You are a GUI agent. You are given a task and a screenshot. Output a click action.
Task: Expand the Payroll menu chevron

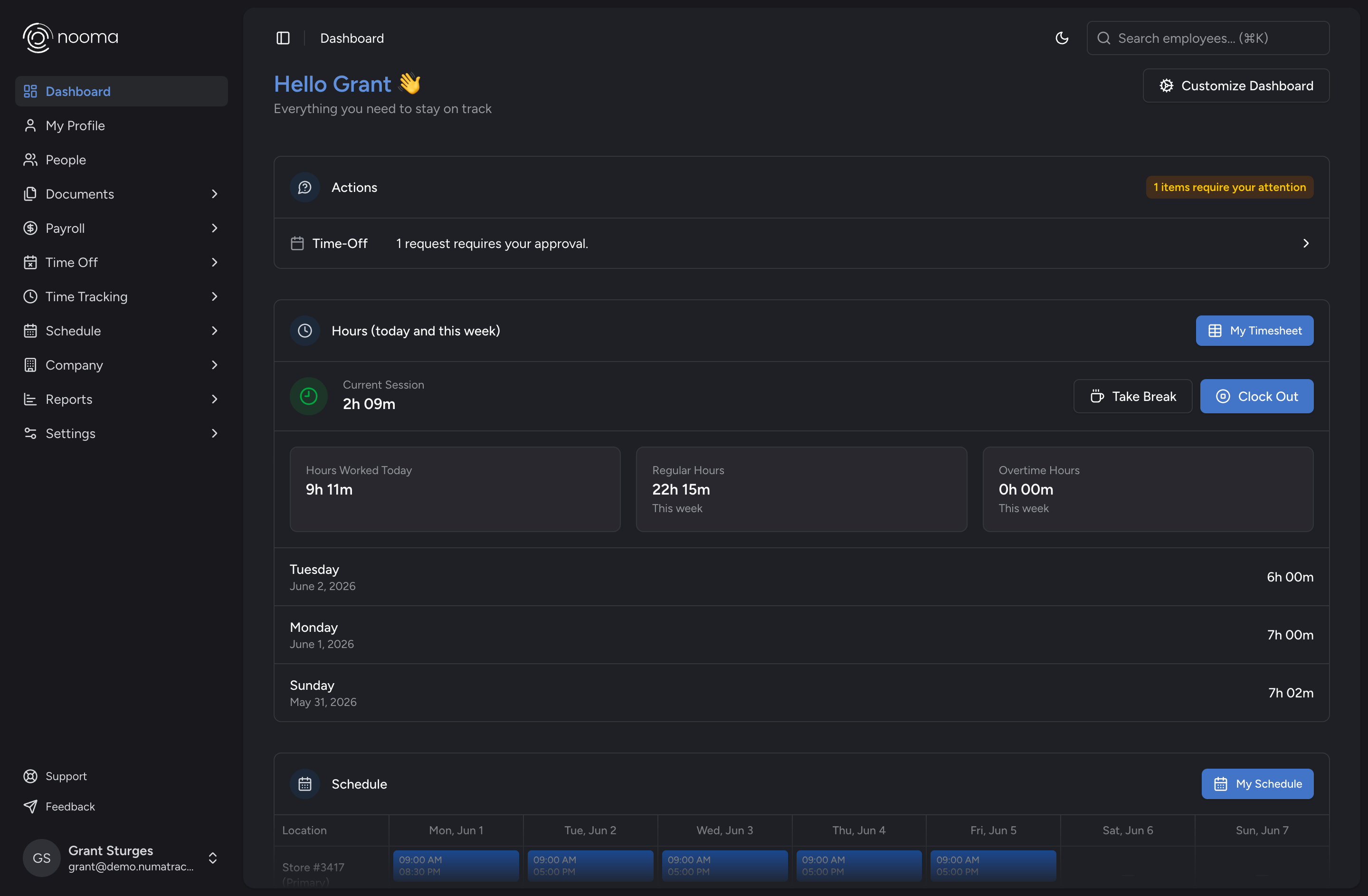pyautogui.click(x=214, y=228)
